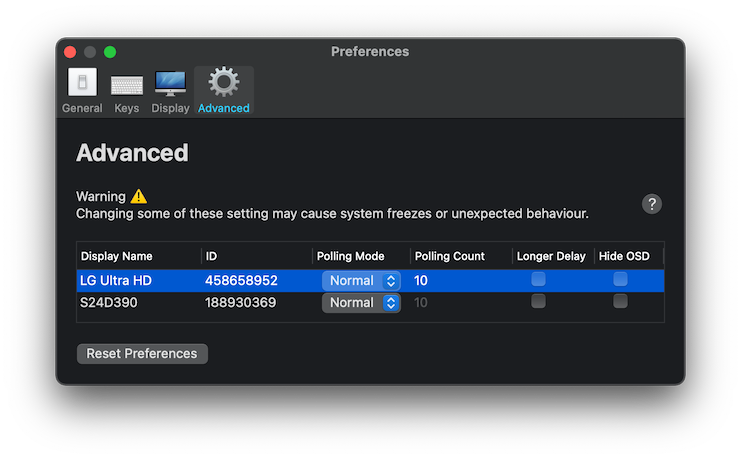The image size is (741, 459).
Task: Click the Polling Count value for LG Ultra HD
Action: (x=421, y=281)
